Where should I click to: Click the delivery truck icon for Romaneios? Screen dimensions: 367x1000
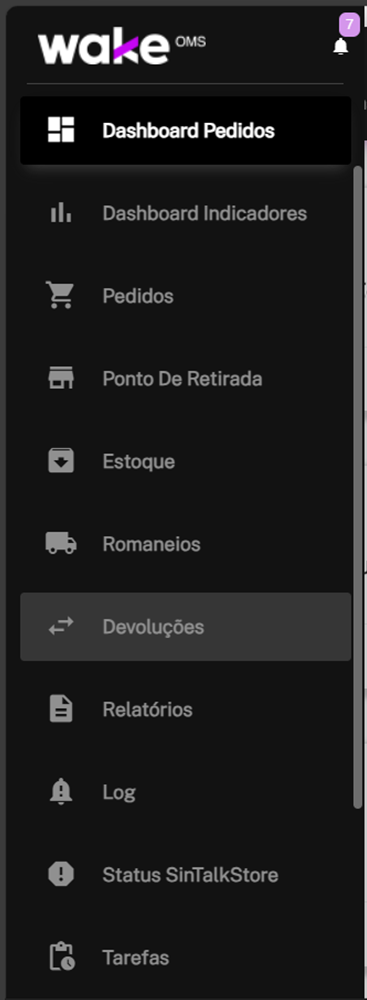click(x=61, y=543)
